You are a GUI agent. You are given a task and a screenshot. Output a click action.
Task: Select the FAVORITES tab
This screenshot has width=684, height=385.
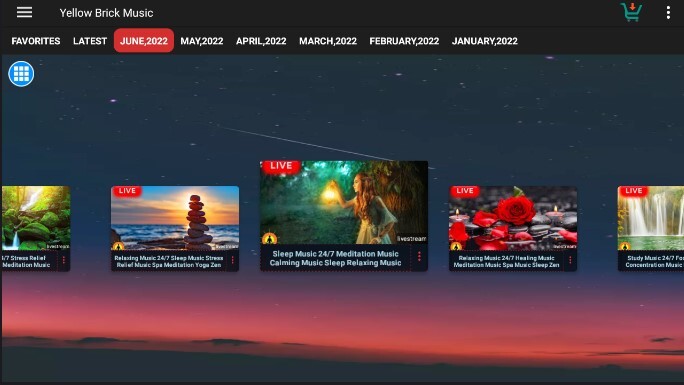click(36, 41)
